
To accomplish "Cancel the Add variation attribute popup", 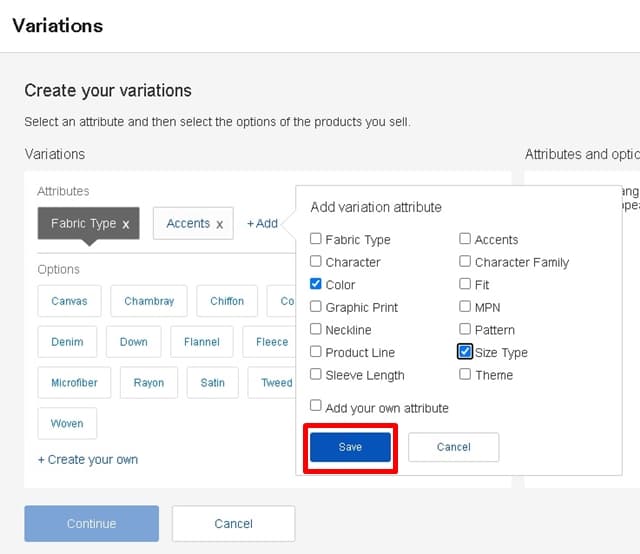I will (x=453, y=447).
